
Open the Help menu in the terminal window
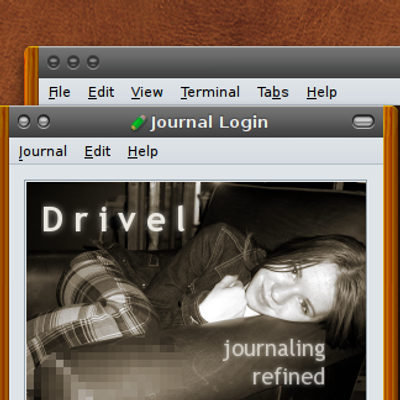322,92
